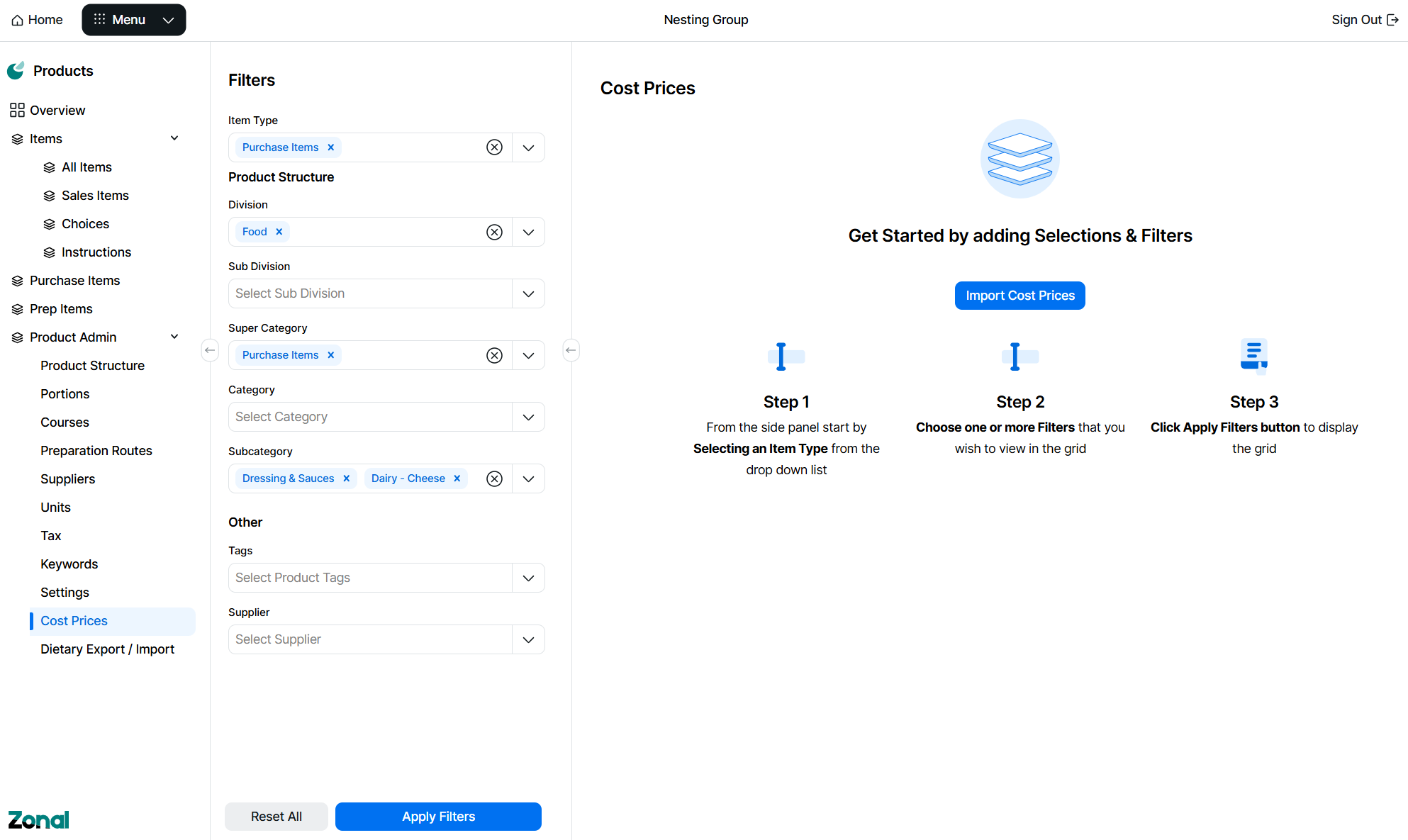The width and height of the screenshot is (1408, 840).
Task: Open the Sub Division dropdown
Action: tap(528, 293)
